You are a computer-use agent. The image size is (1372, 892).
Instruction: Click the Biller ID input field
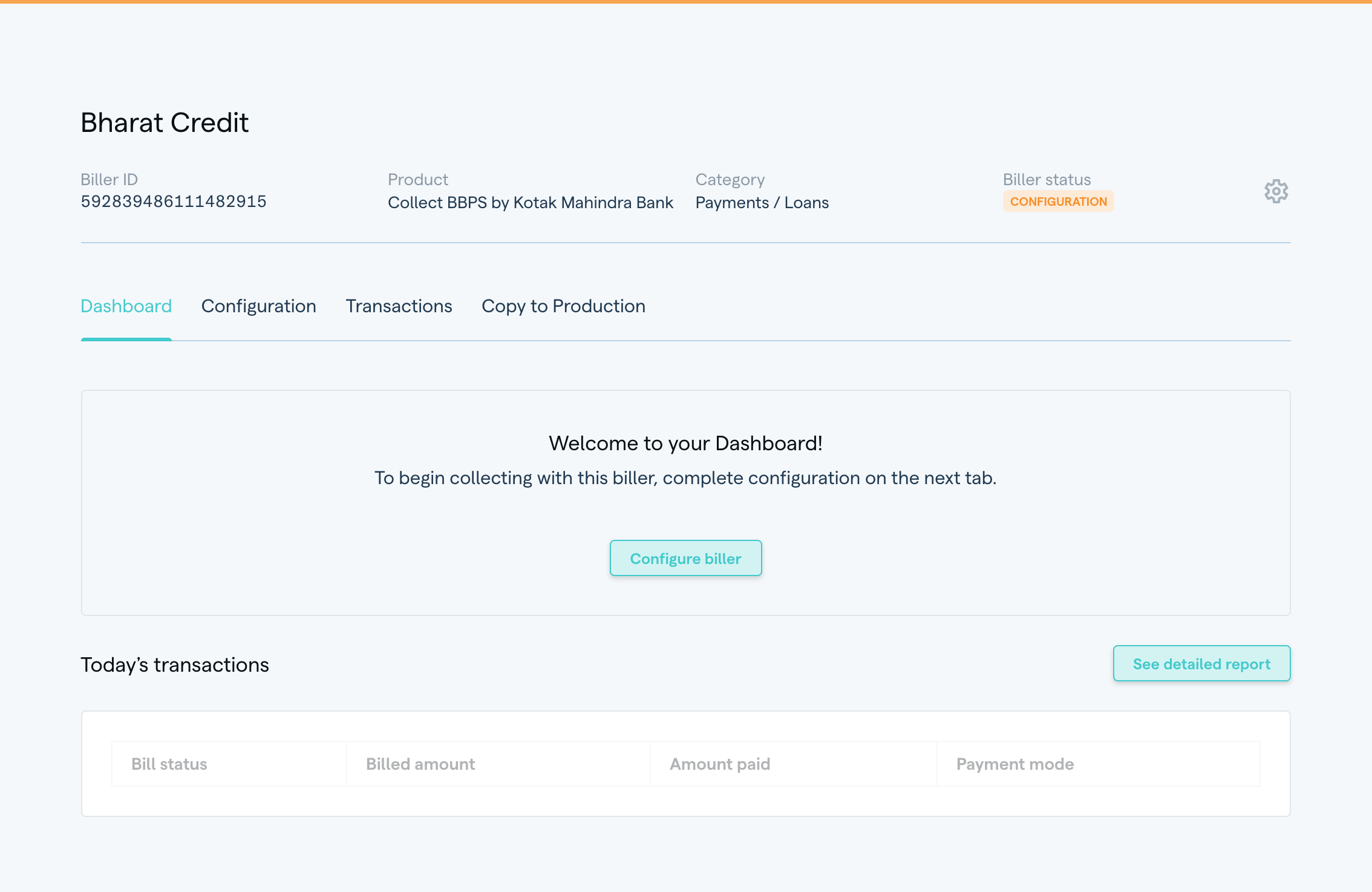(173, 201)
